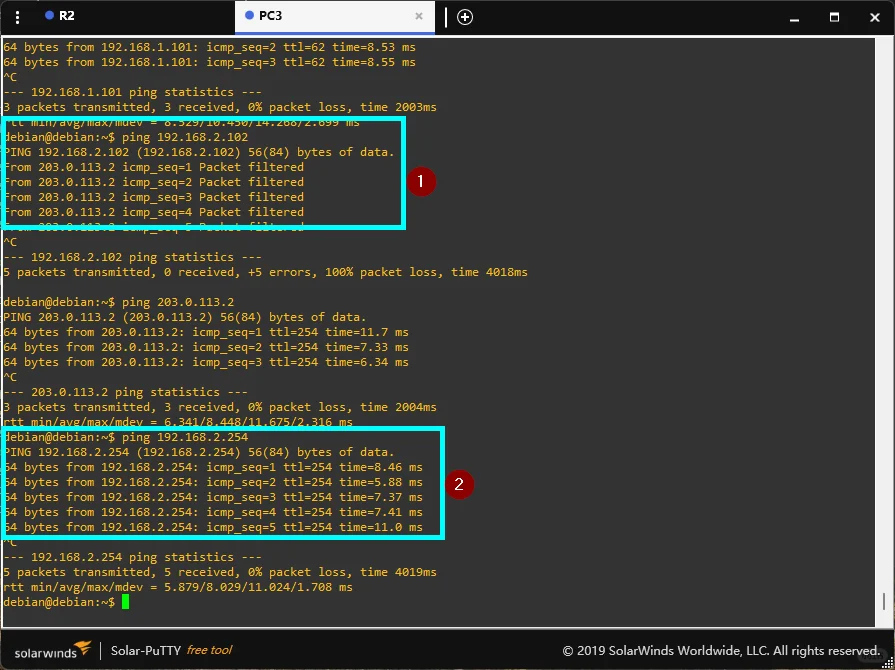
Task: Close the PC3 tab
Action: [419, 16]
